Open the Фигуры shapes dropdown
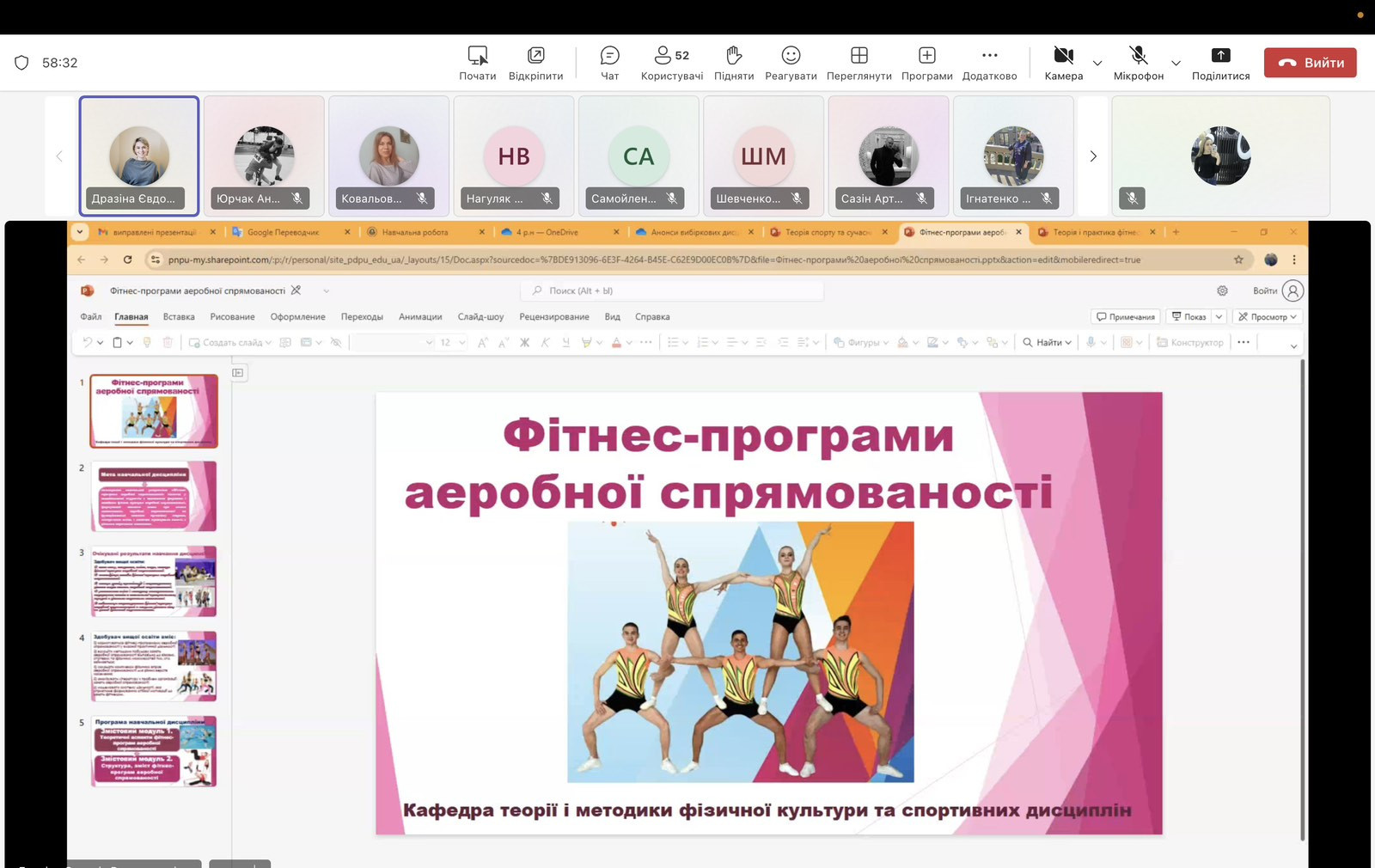Screen dimensions: 1375x868 pyautogui.click(x=861, y=342)
